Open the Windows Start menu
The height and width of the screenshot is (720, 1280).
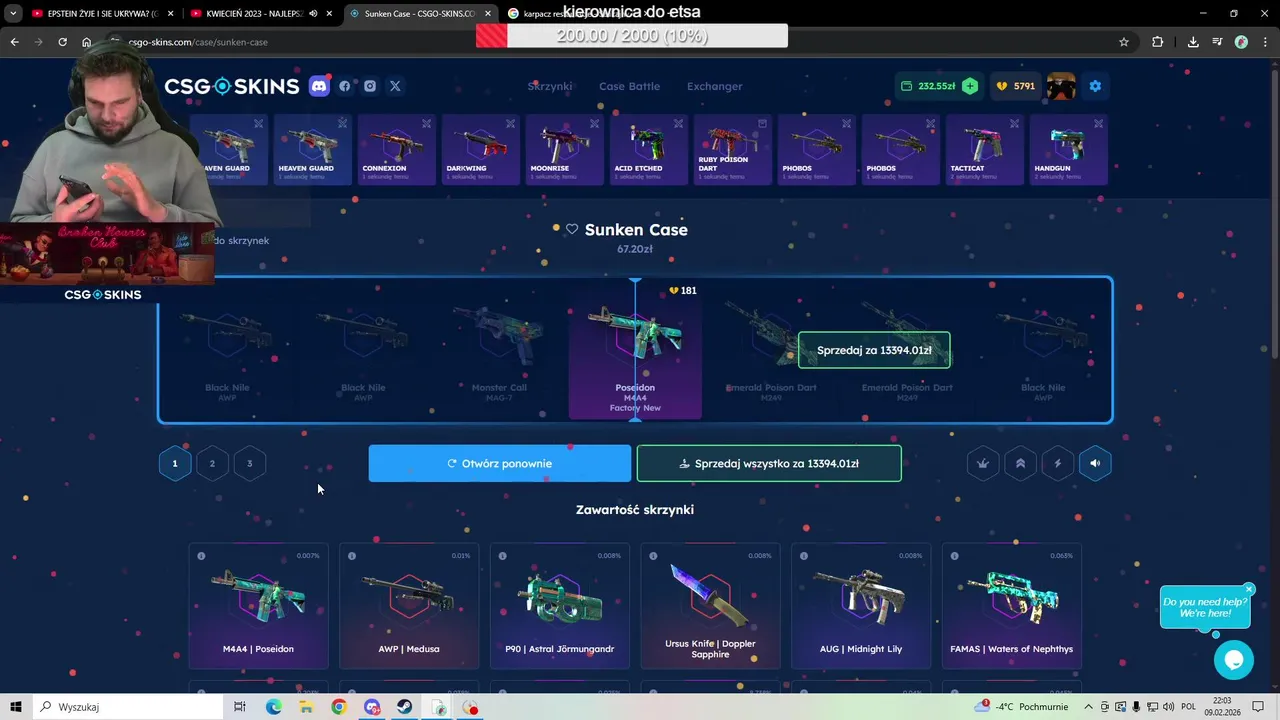click(x=15, y=707)
